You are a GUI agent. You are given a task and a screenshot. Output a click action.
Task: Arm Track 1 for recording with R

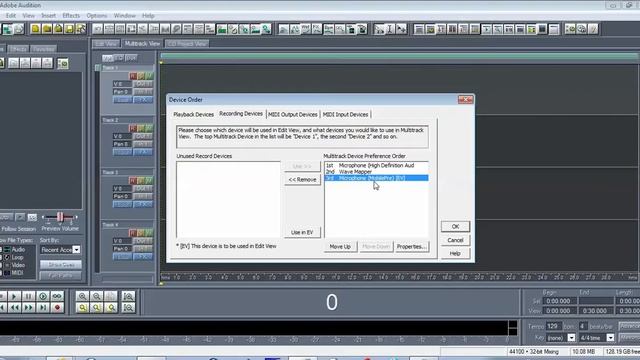click(x=133, y=76)
